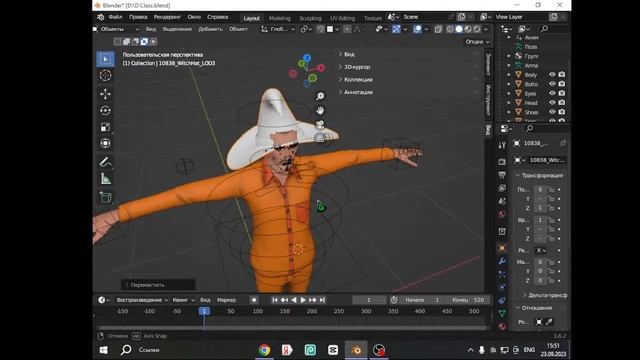Choose the Rotate tool
Screen dimensions: 640x360
click(105, 110)
